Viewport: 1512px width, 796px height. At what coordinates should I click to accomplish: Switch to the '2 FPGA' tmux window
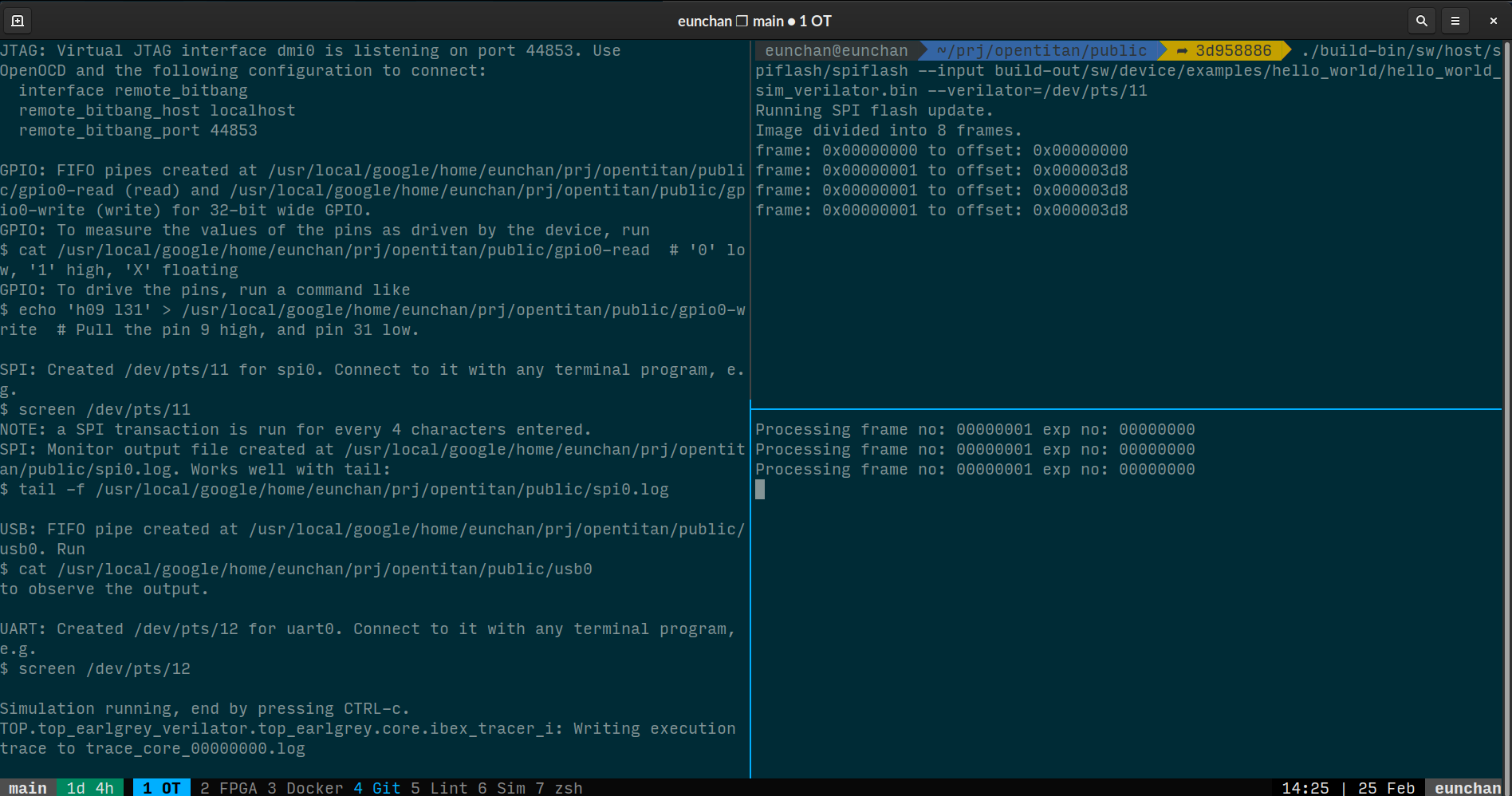coord(230,788)
